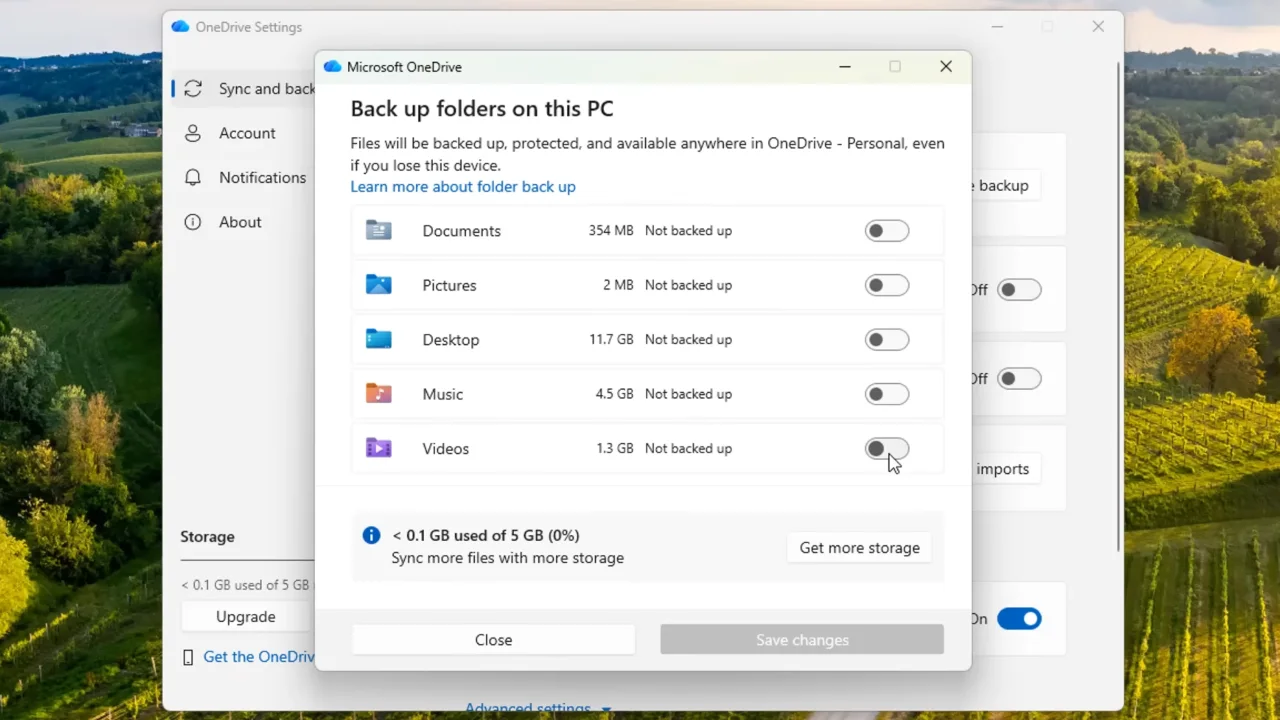The width and height of the screenshot is (1280, 720).
Task: Enable backup for the Videos folder
Action: tap(887, 448)
